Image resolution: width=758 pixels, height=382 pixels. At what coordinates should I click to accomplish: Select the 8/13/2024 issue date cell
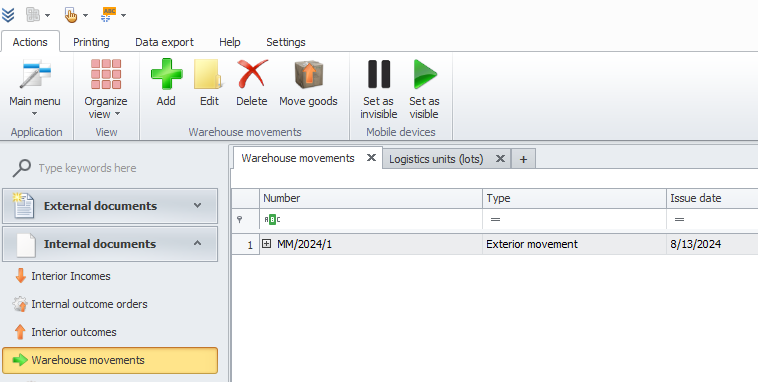coord(712,244)
